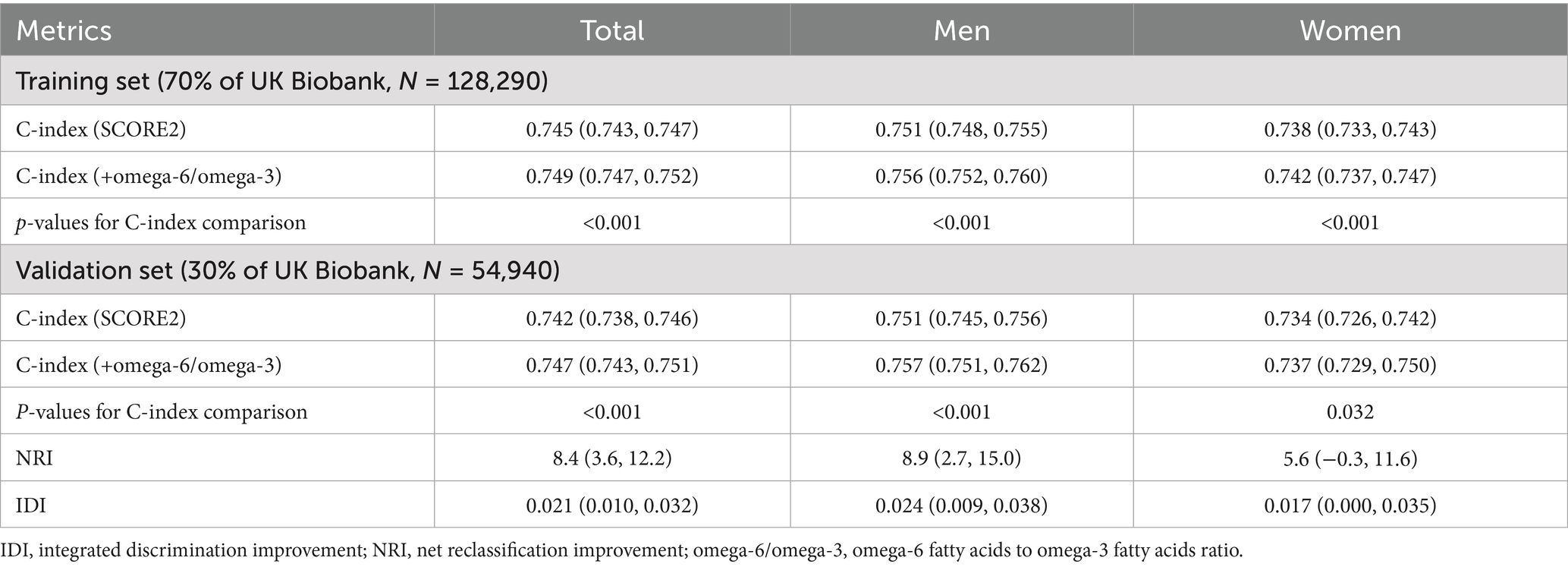The image size is (1568, 567).
Task: Click the Women p-value cell showing 0.032
Action: (1350, 412)
